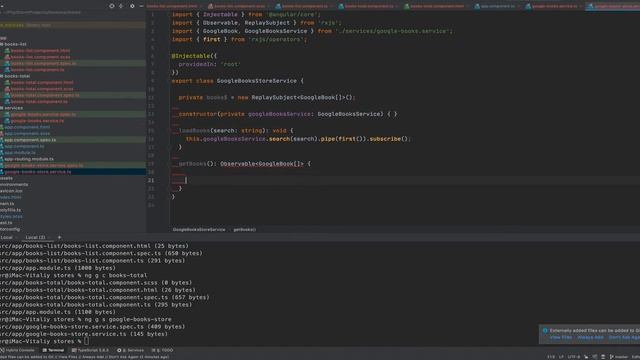Open the TypeScript 3.8.3 tool window button
Image resolution: width=640 pixels, height=360 pixels.
(x=91, y=350)
